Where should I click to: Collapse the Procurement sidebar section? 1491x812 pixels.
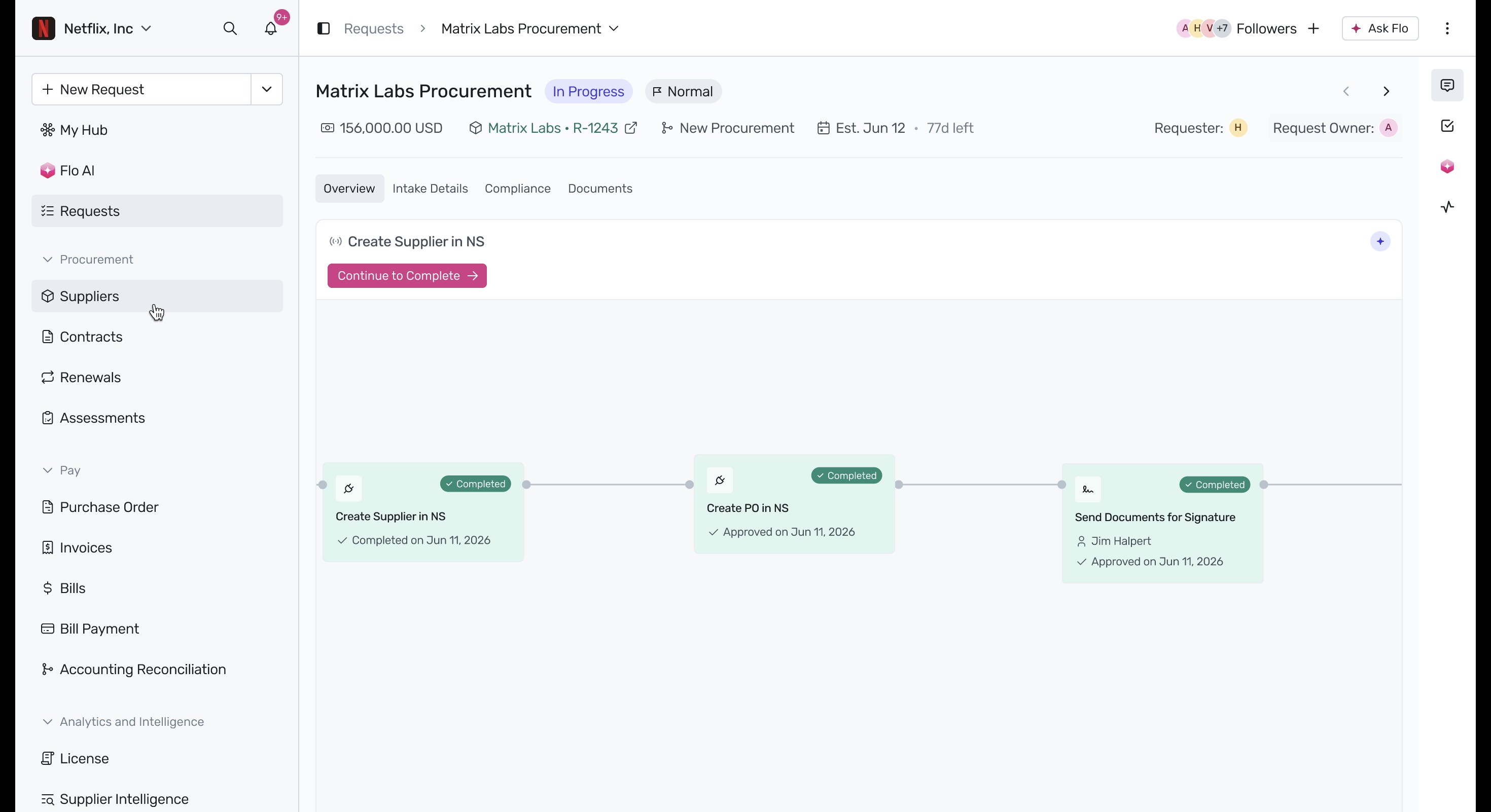click(48, 259)
